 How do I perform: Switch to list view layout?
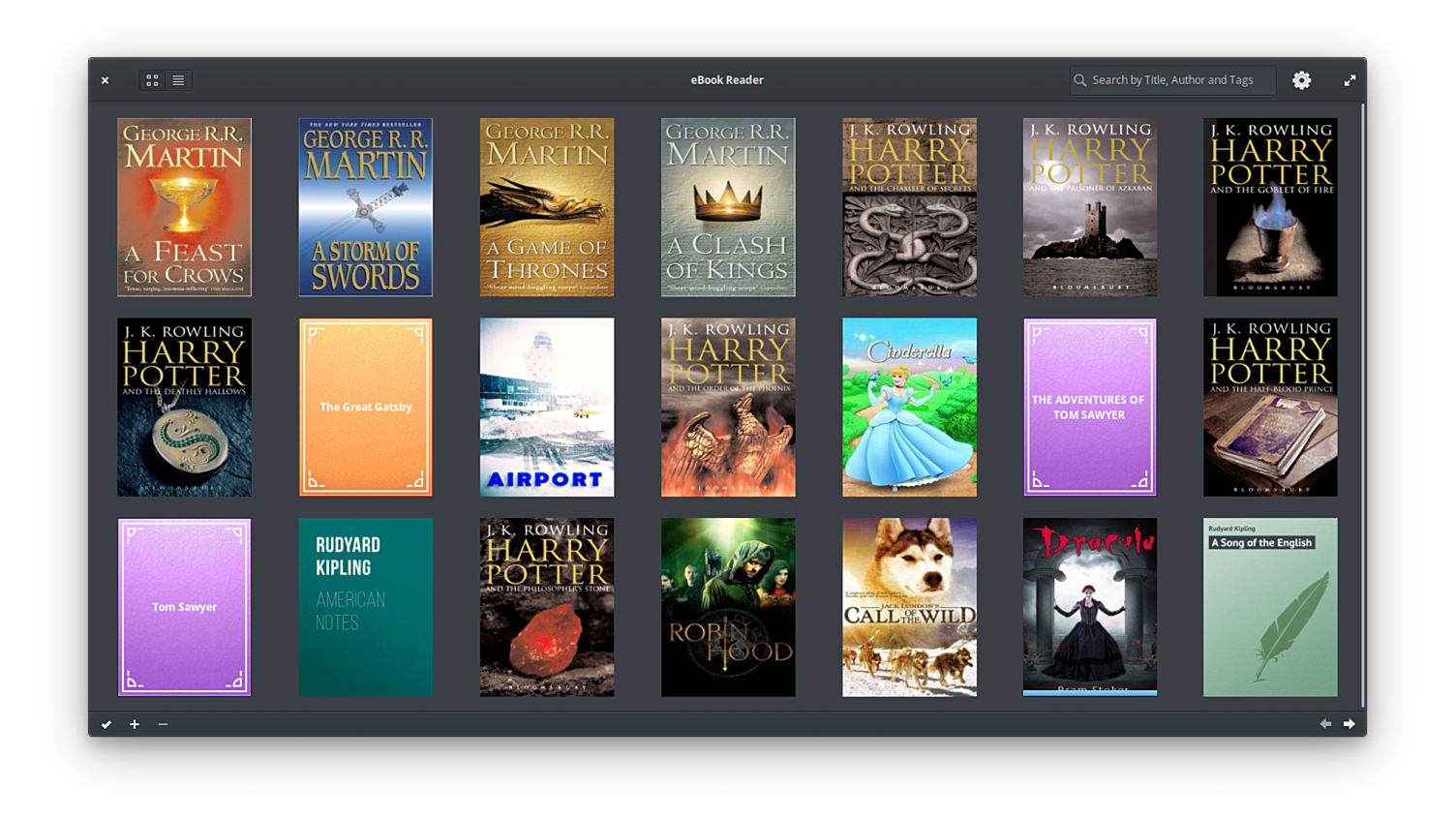point(178,80)
